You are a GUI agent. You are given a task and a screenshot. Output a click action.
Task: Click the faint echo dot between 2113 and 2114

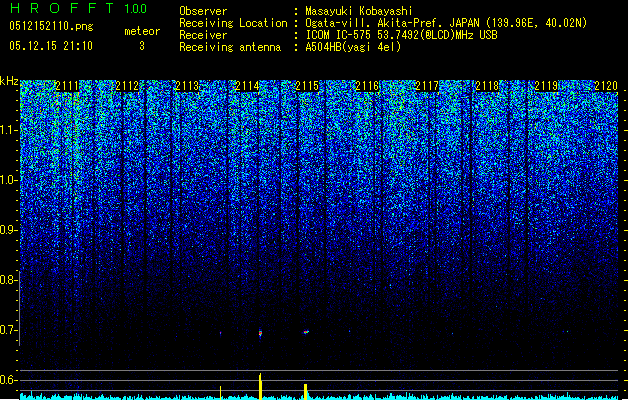pyautogui.click(x=221, y=333)
